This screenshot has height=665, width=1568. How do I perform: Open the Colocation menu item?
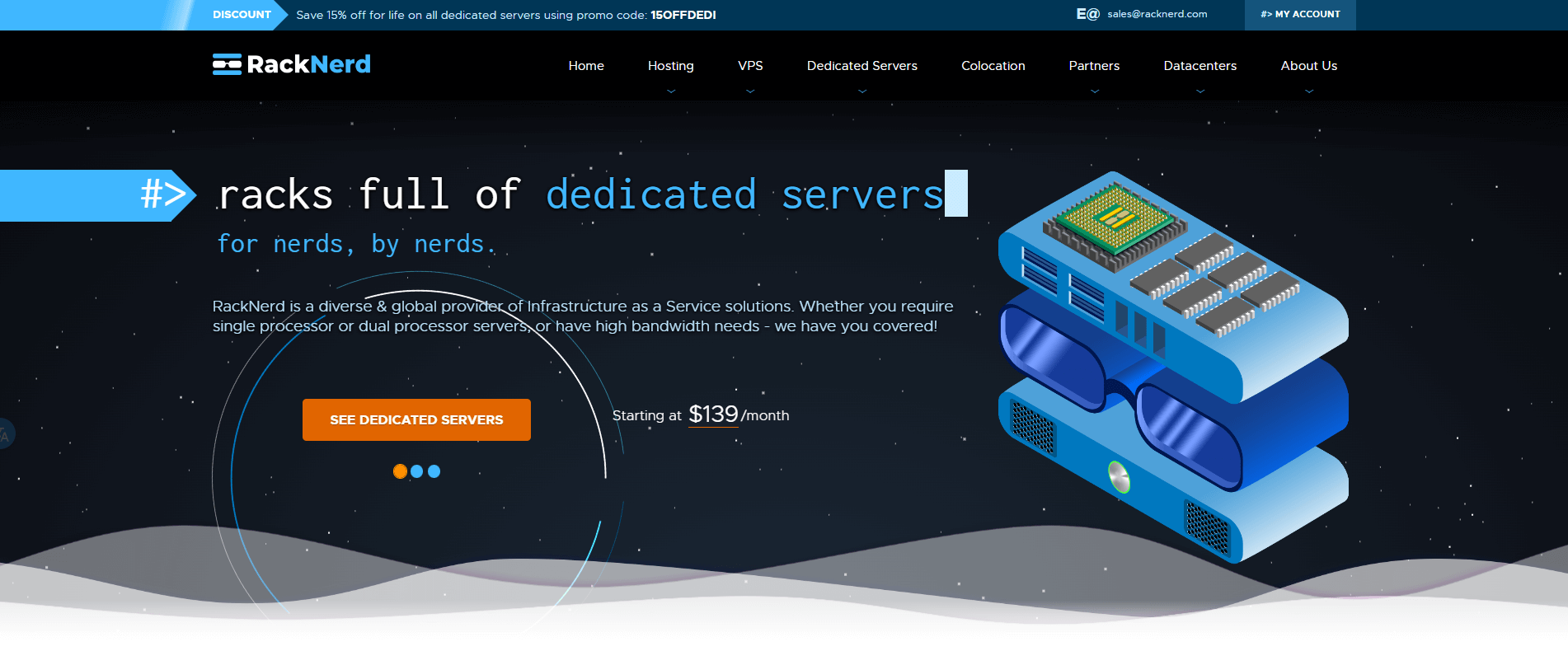(993, 66)
